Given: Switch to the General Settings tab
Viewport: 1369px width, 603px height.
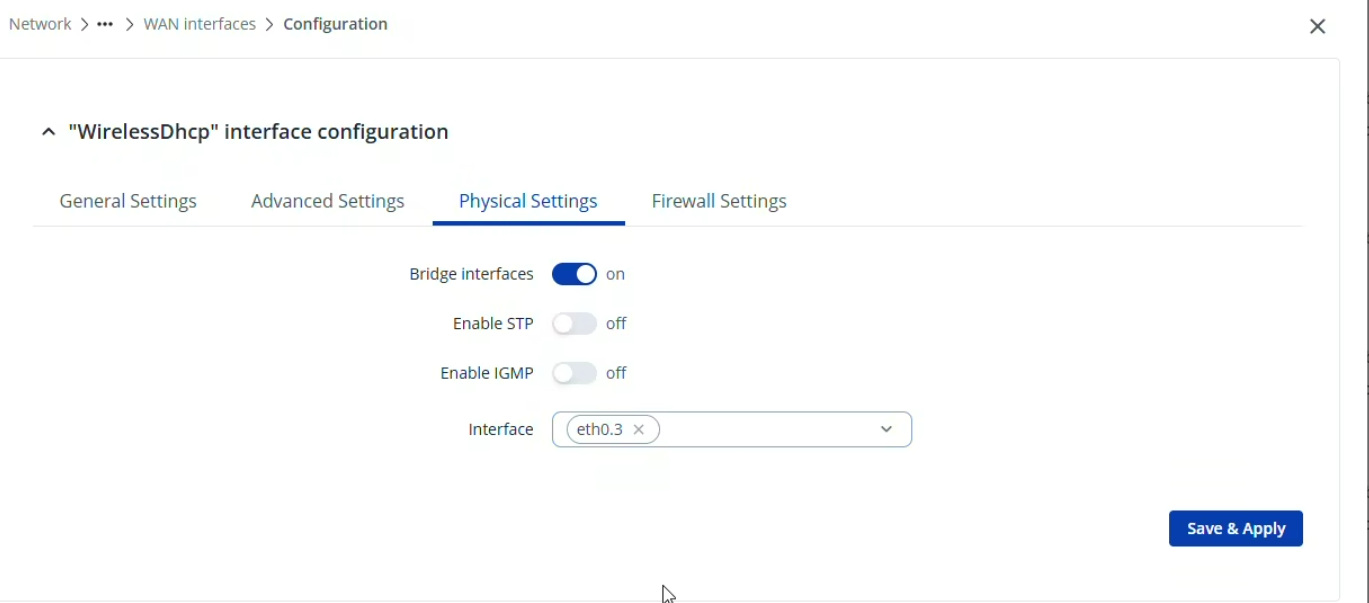Looking at the screenshot, I should pyautogui.click(x=128, y=201).
